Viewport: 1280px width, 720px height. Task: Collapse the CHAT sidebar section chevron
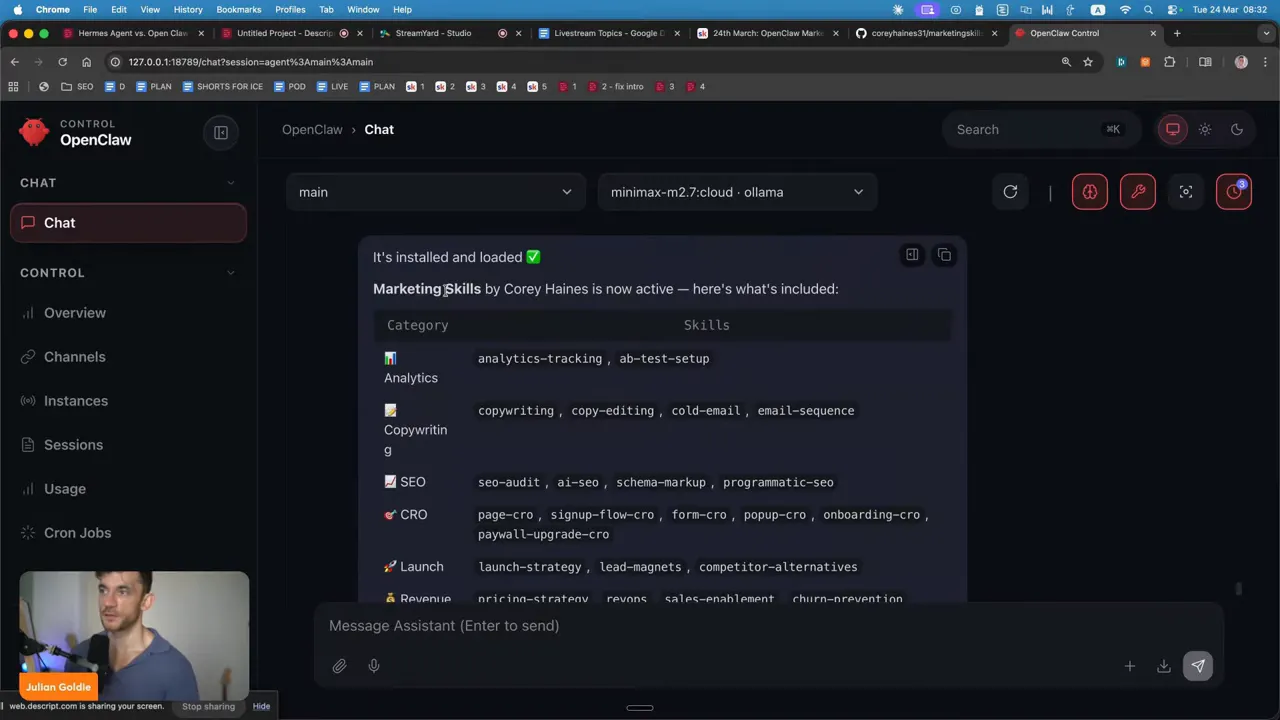coord(231,183)
